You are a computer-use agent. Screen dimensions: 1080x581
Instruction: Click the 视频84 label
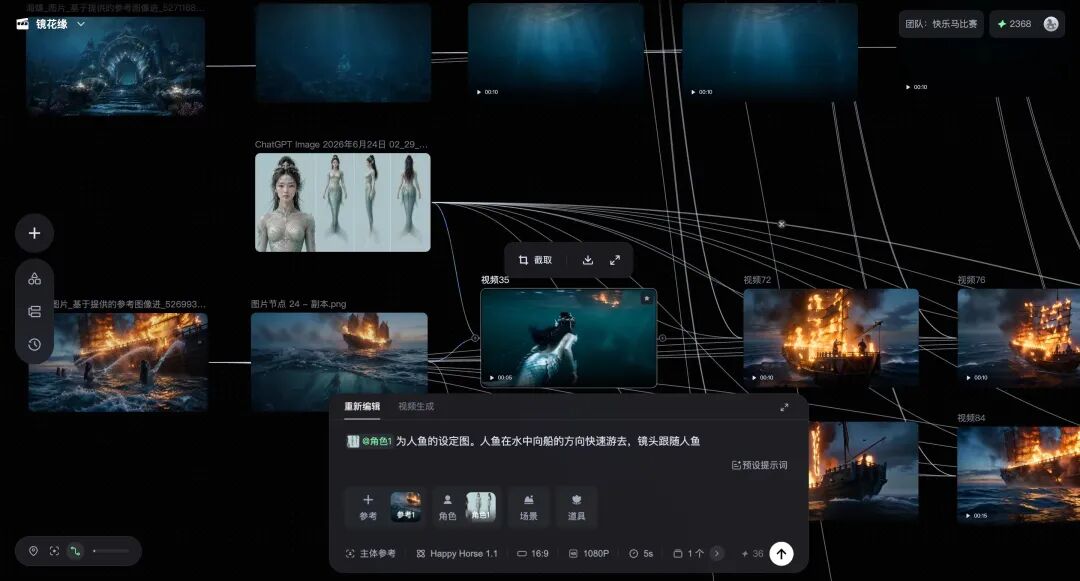[971, 418]
